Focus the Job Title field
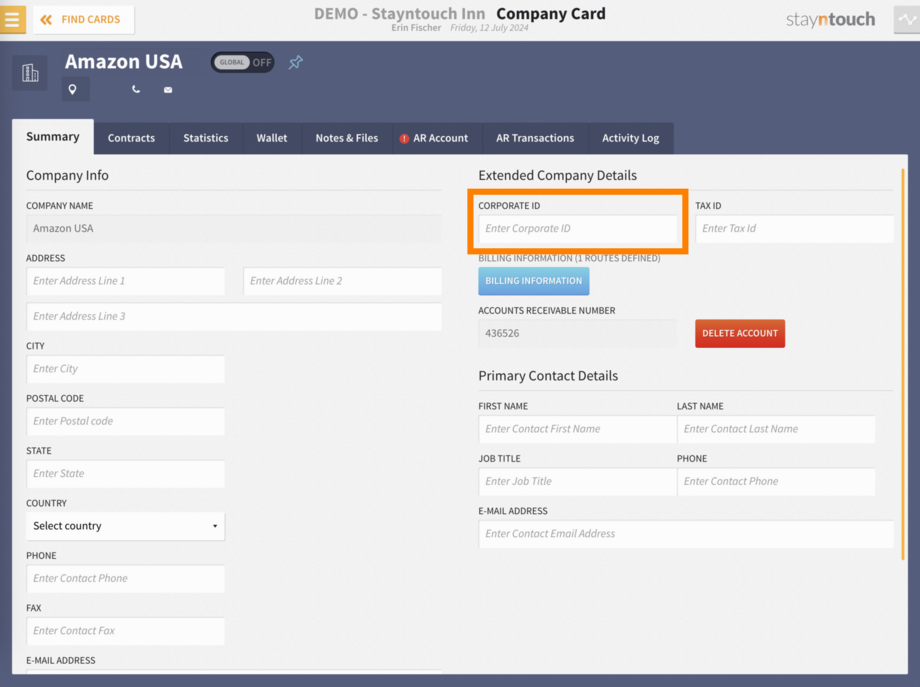Viewport: 920px width, 687px height. coord(577,481)
